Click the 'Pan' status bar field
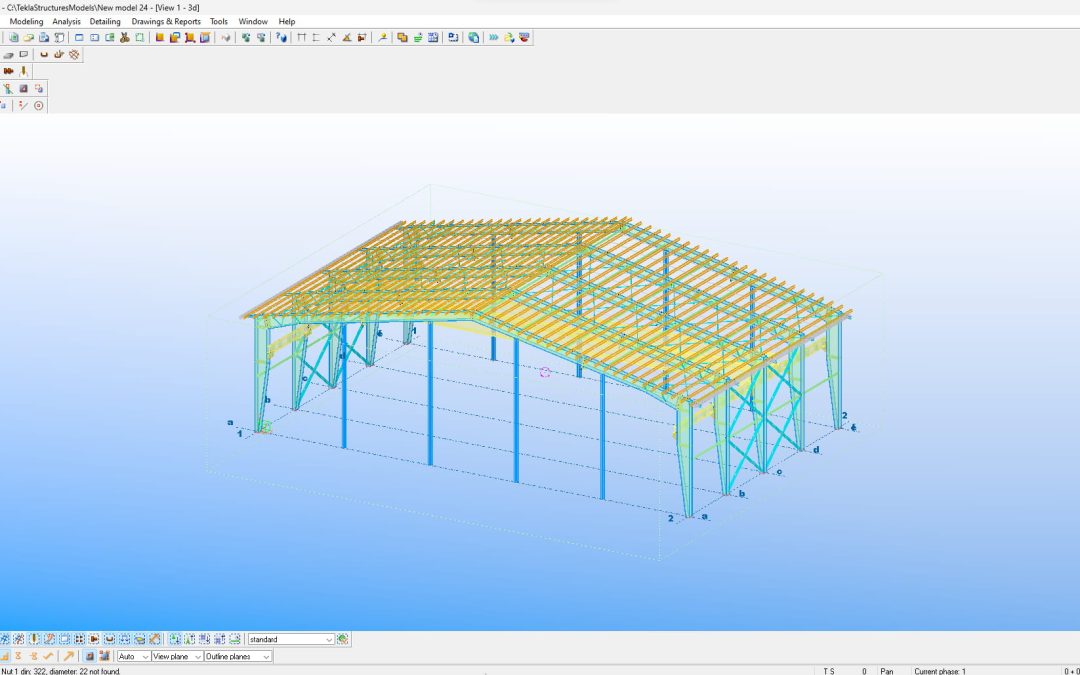 [886, 671]
